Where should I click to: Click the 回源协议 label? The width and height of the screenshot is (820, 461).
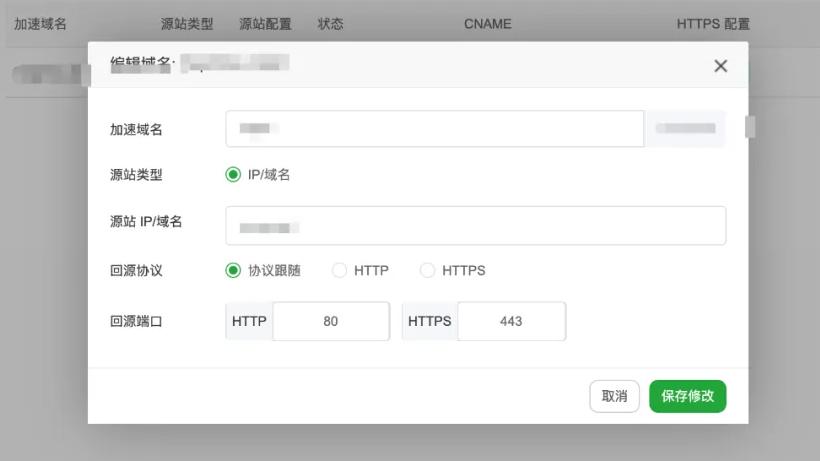[x=136, y=271]
